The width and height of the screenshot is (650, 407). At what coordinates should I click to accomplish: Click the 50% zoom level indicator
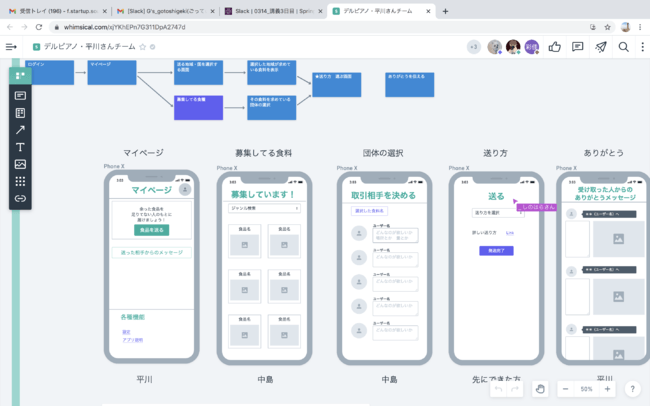point(586,389)
